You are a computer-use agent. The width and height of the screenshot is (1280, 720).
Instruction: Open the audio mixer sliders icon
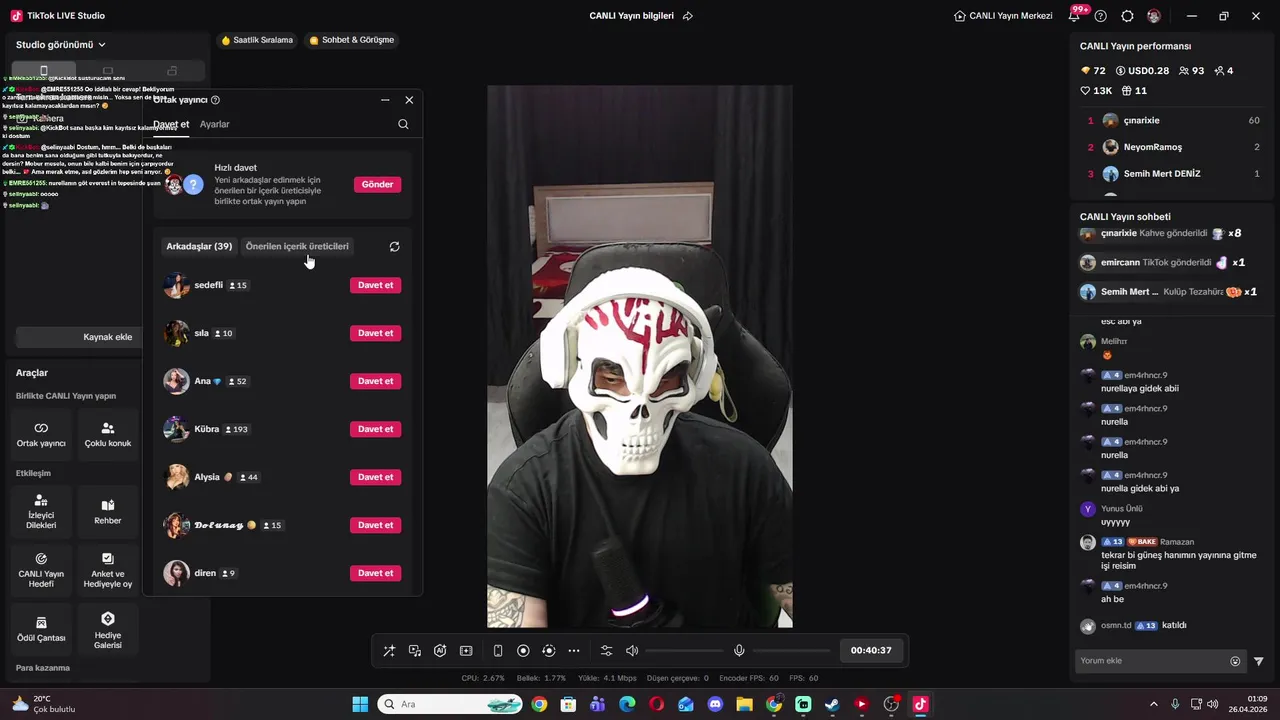606,651
